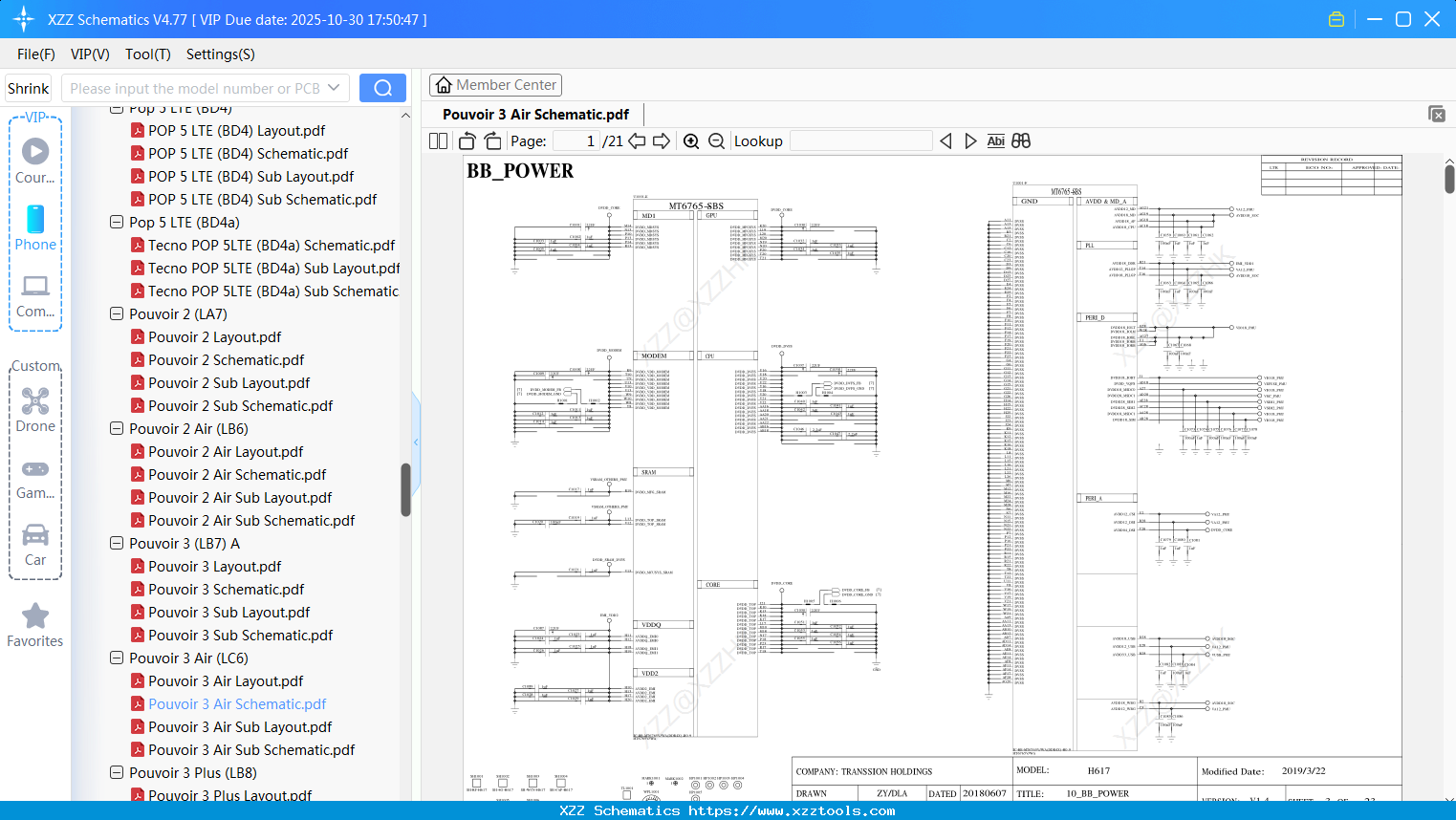
Task: Zoom in on the schematic
Action: coord(690,140)
